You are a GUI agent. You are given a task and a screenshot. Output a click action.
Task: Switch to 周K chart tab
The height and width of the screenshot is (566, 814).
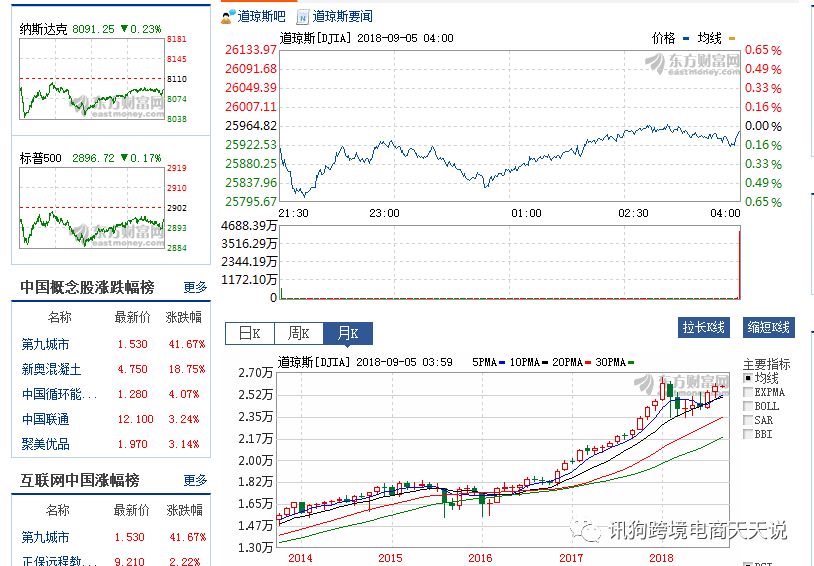[299, 333]
